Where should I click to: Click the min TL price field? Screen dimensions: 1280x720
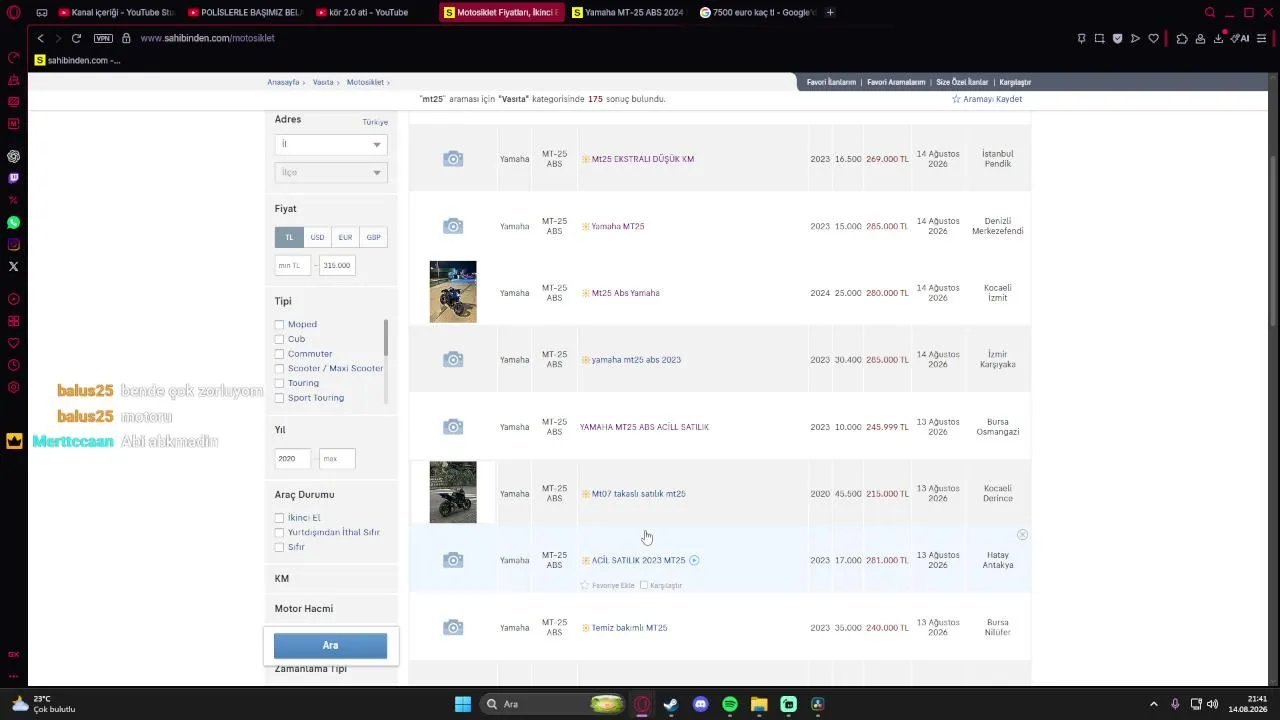click(293, 265)
